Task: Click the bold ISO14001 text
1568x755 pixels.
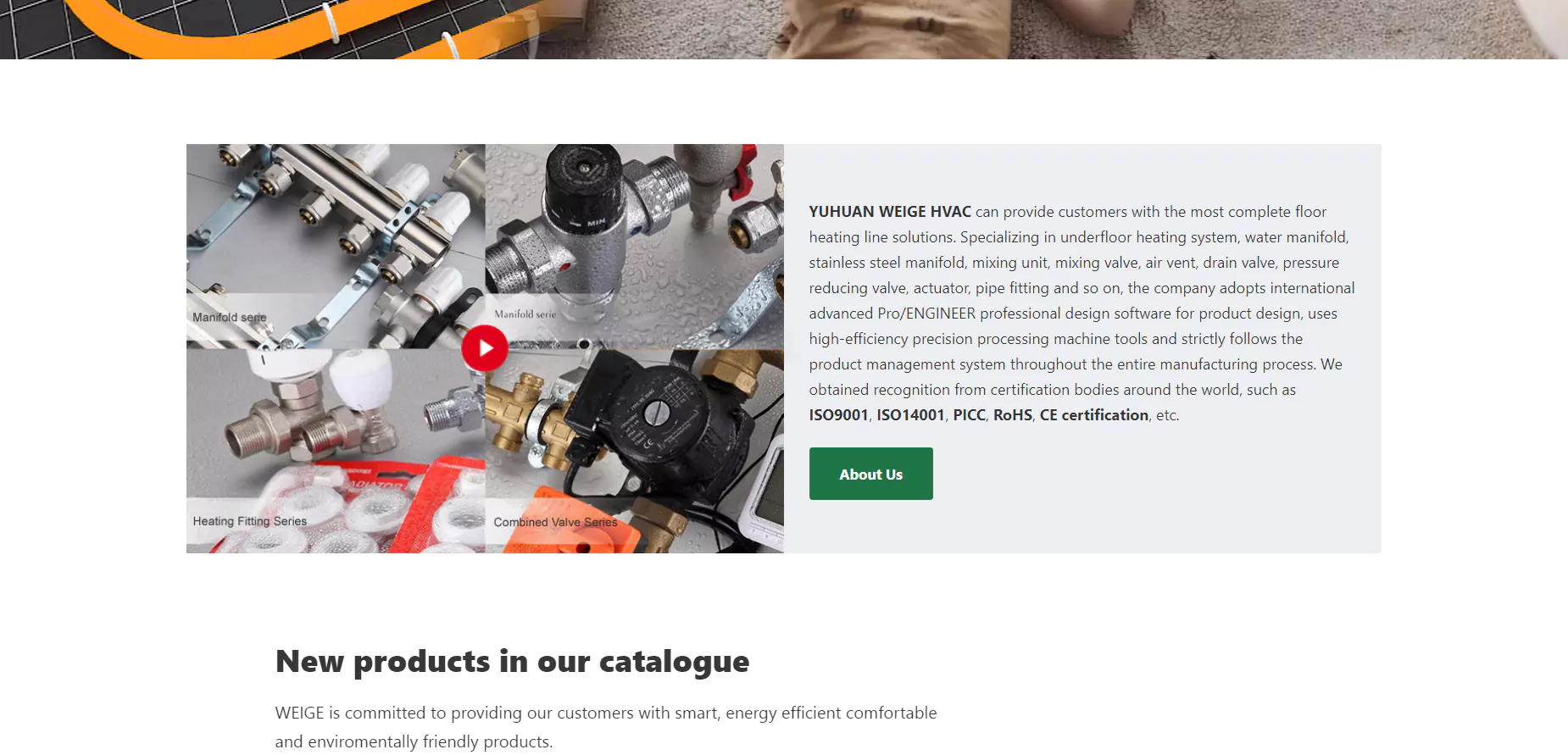Action: coord(910,415)
